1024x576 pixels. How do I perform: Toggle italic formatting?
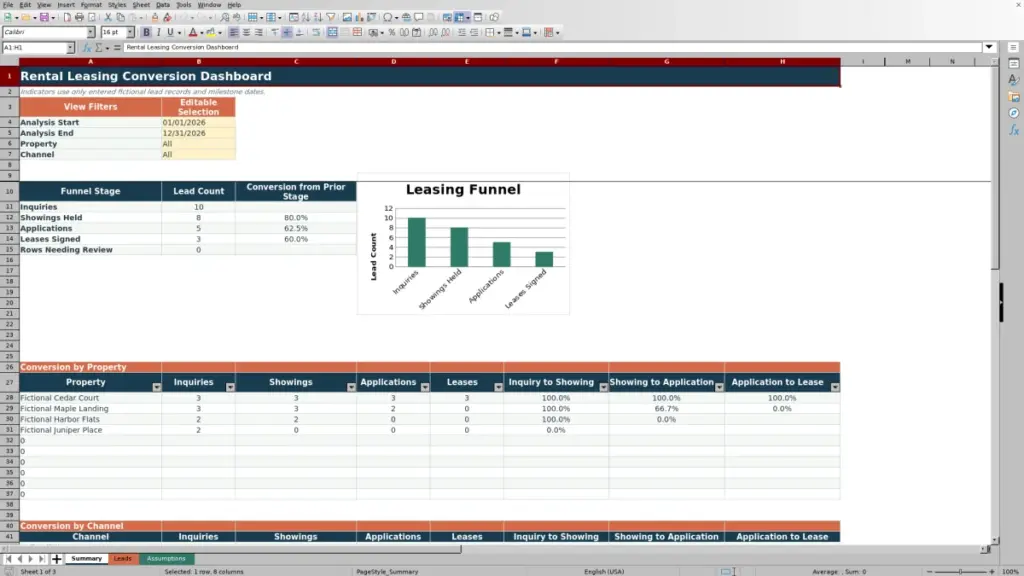point(158,32)
